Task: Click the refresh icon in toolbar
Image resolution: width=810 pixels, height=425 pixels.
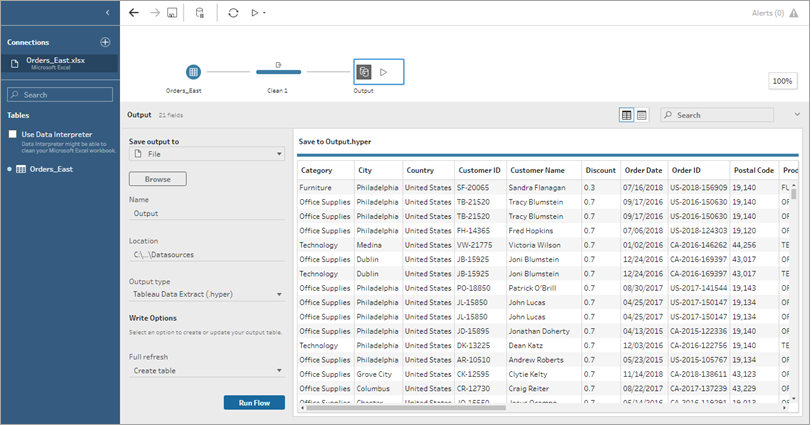Action: point(233,13)
